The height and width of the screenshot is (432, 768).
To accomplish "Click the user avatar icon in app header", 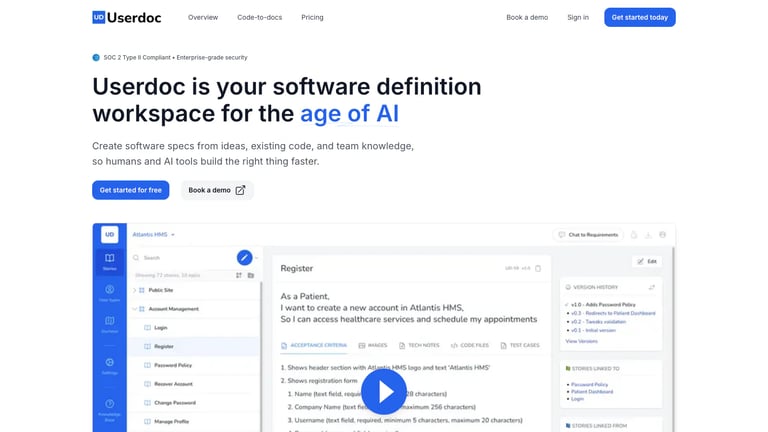I will coord(662,235).
